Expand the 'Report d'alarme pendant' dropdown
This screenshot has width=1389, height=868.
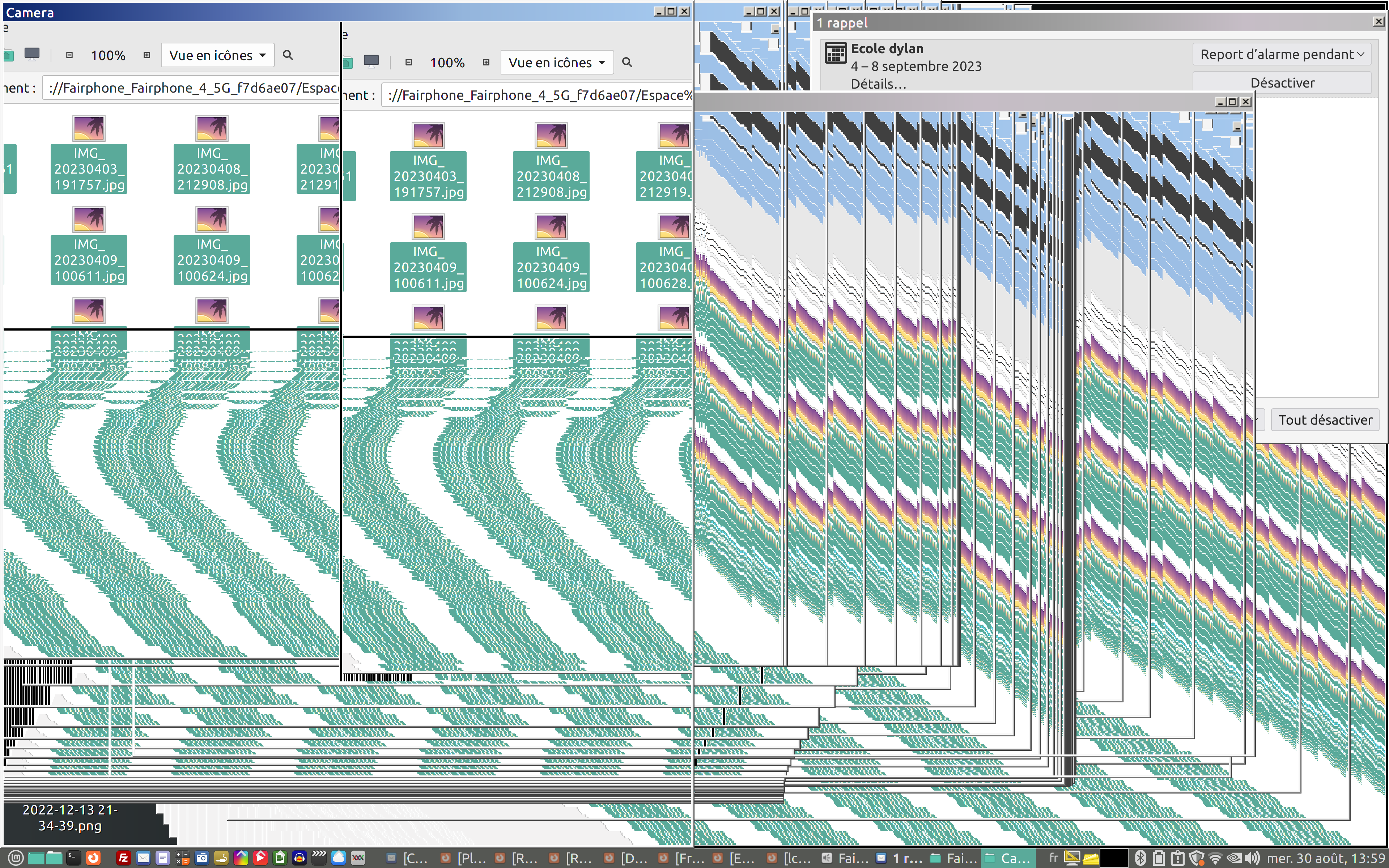tap(1282, 55)
